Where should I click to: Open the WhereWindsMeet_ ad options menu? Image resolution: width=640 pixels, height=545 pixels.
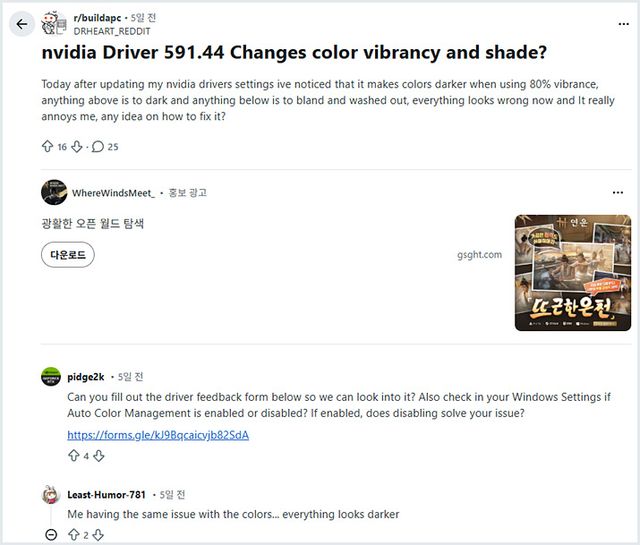618,192
